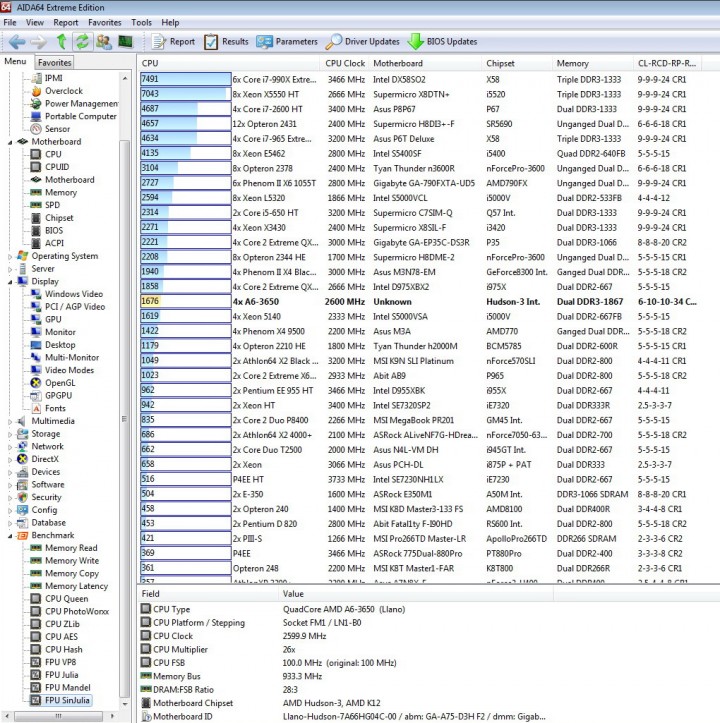Select the CPU Queen benchmark
Image resolution: width=720 pixels, height=723 pixels.
coord(66,599)
